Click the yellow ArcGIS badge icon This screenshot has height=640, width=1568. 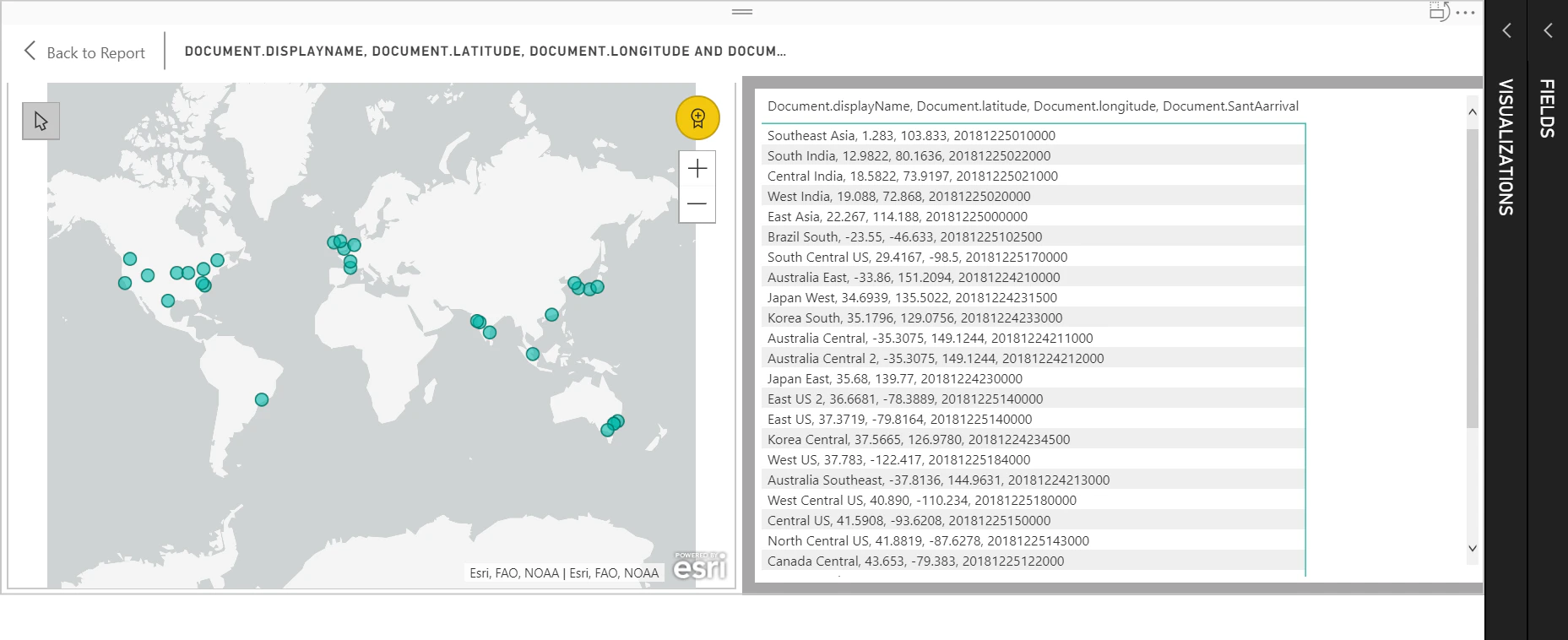point(697,117)
